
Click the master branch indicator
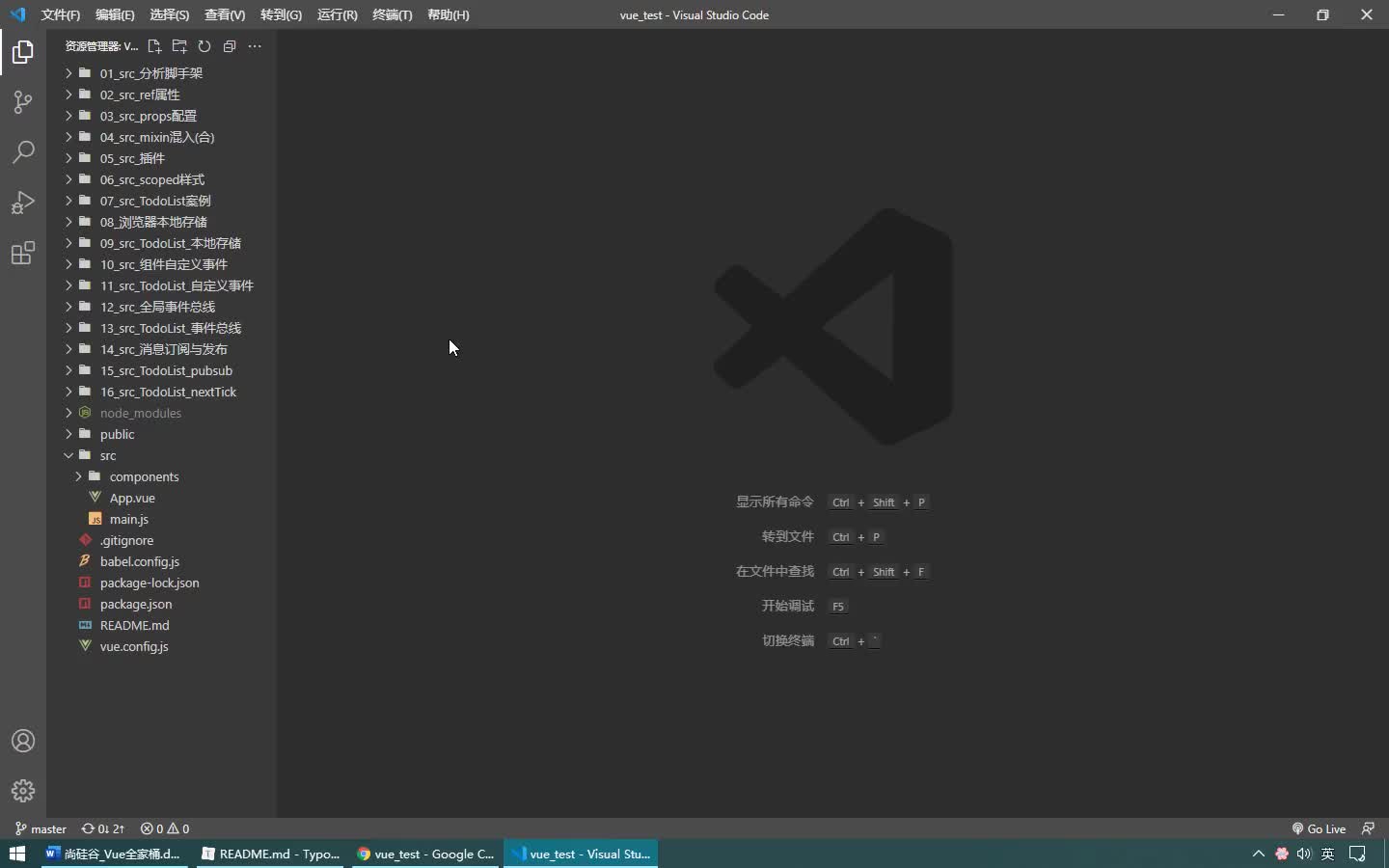click(x=41, y=828)
